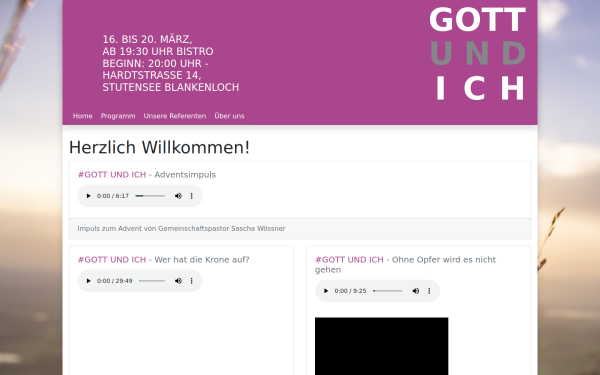Click the Herzlich Willkommen! heading
This screenshot has height=375, width=600.
pos(159,148)
